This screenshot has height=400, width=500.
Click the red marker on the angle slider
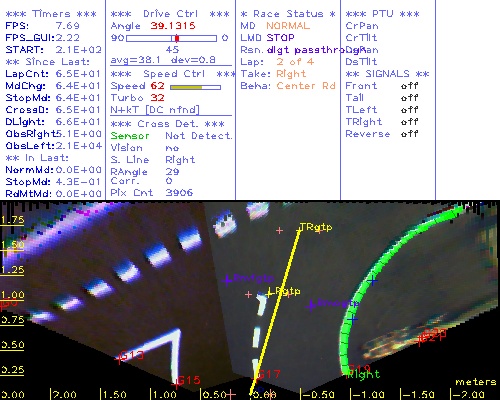coord(177,38)
